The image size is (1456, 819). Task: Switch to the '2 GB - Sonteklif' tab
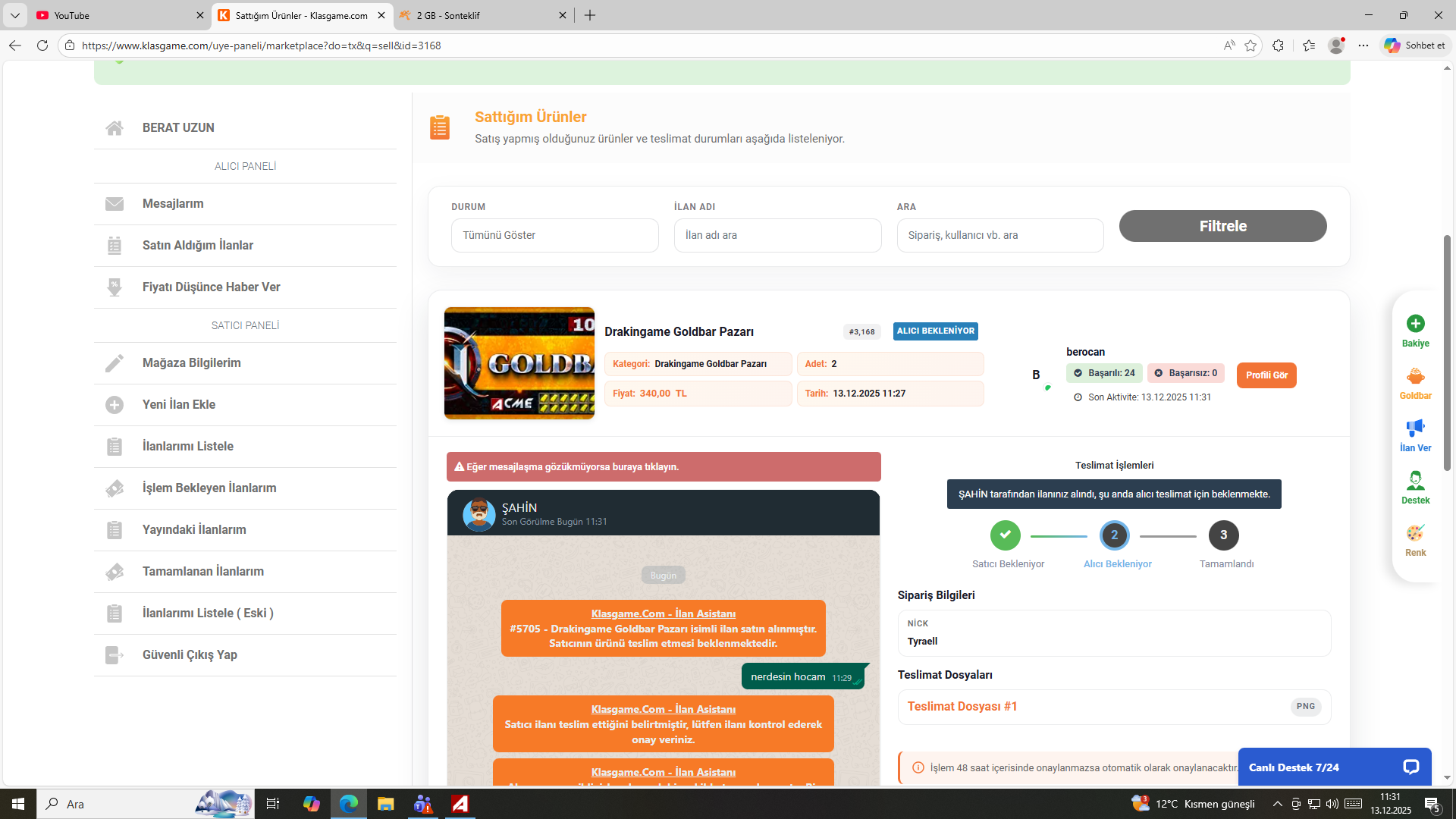click(483, 15)
